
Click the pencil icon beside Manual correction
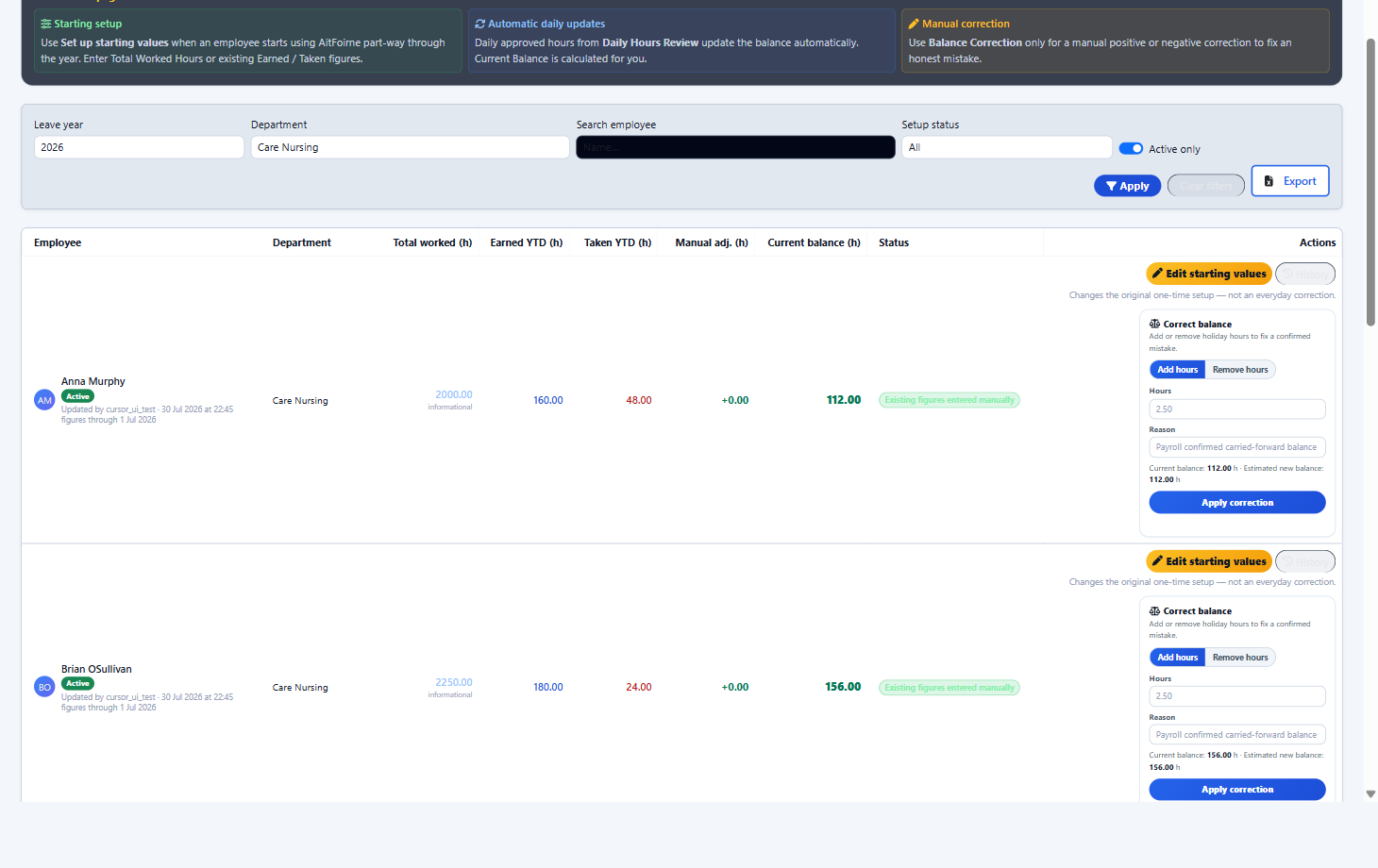(914, 24)
